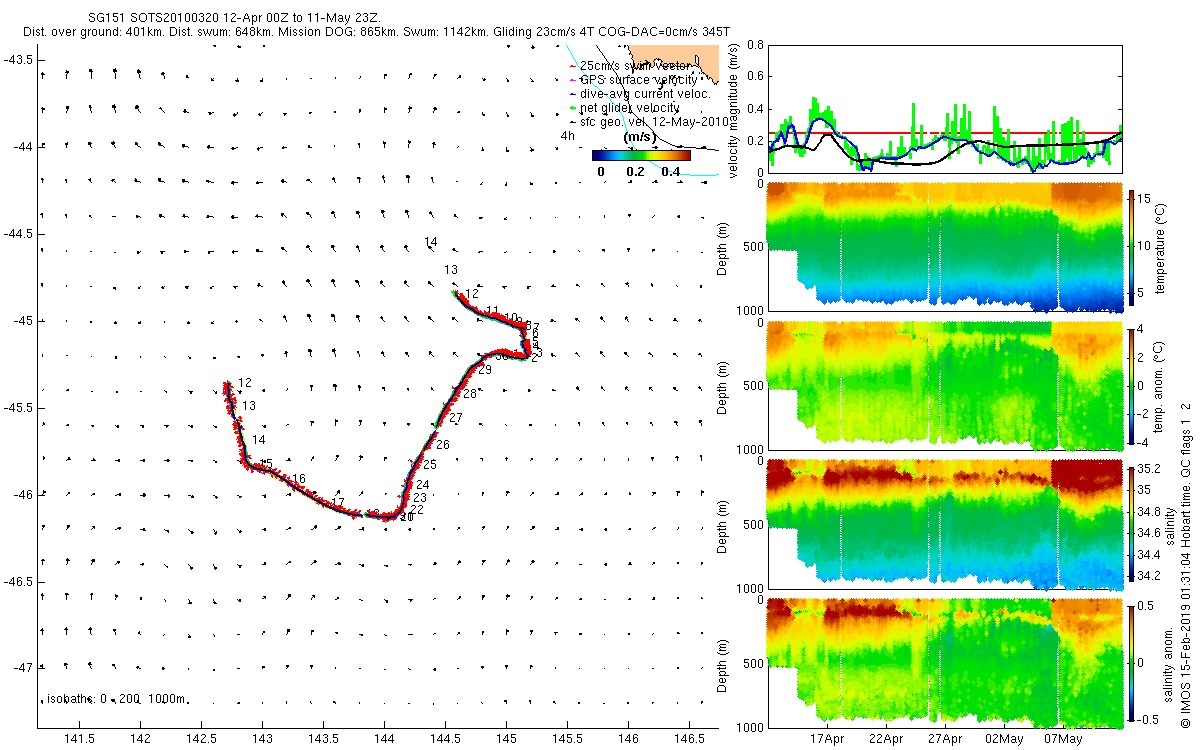Click the salinity anomaly depth-section panel
The image size is (1200, 750).
(x=944, y=662)
